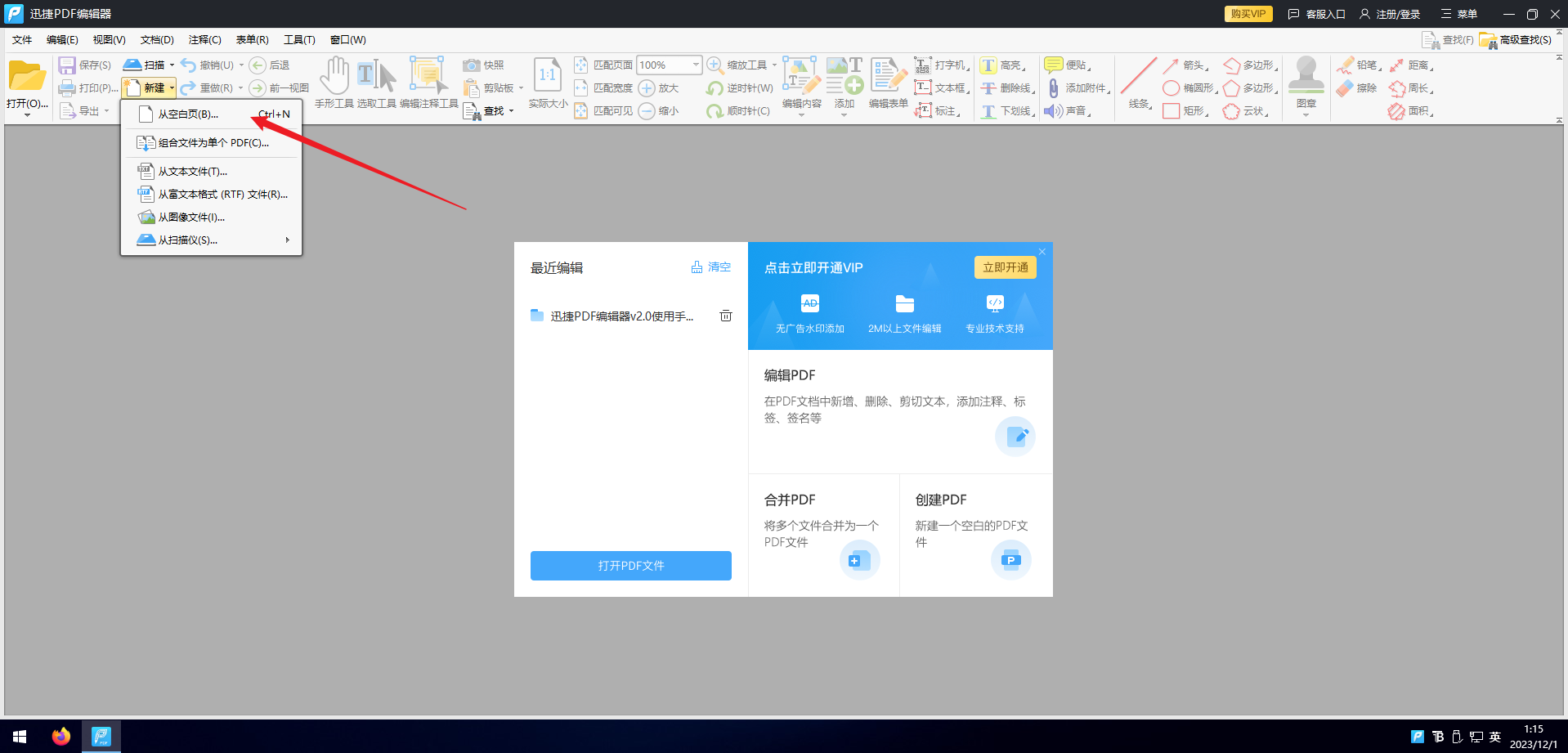Click the Zoom Out (缩小) icon

(647, 111)
